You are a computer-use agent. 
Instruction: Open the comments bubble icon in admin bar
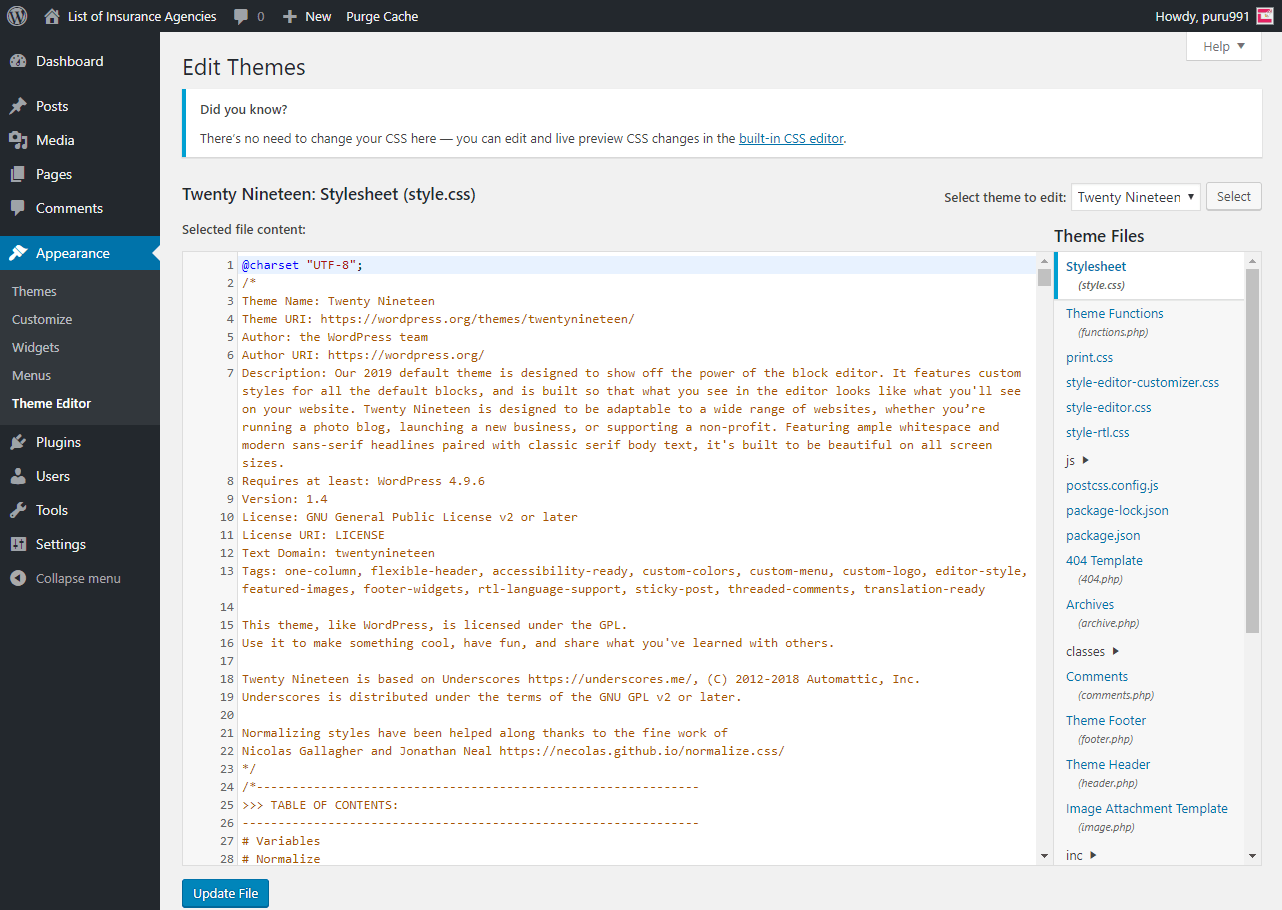tap(241, 16)
